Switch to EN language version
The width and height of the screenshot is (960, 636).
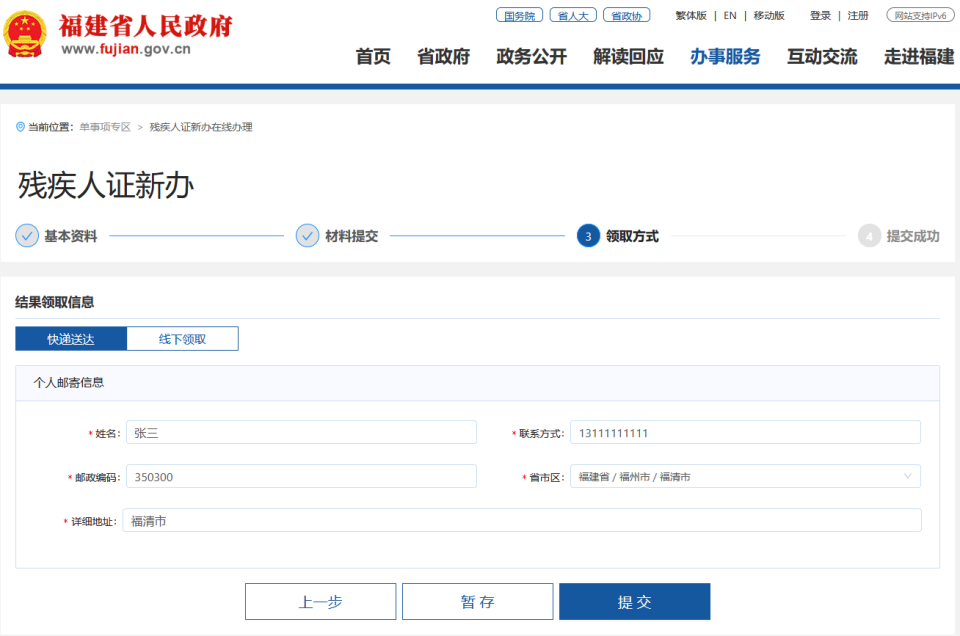[730, 15]
